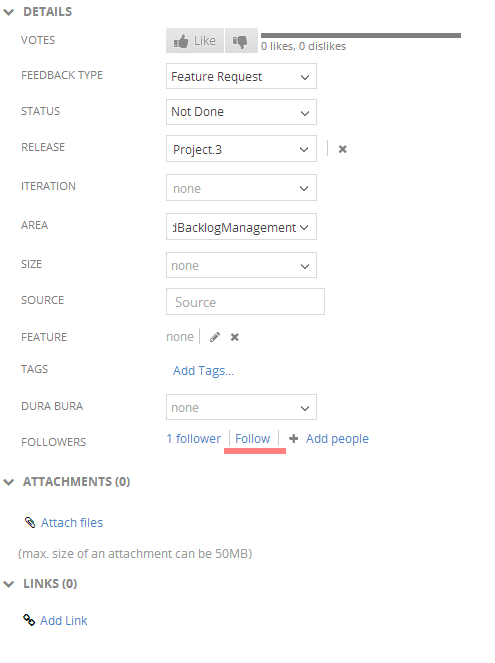This screenshot has width=495, height=663.
Task: Click the votes likes/dislikes progress bar
Action: (361, 36)
